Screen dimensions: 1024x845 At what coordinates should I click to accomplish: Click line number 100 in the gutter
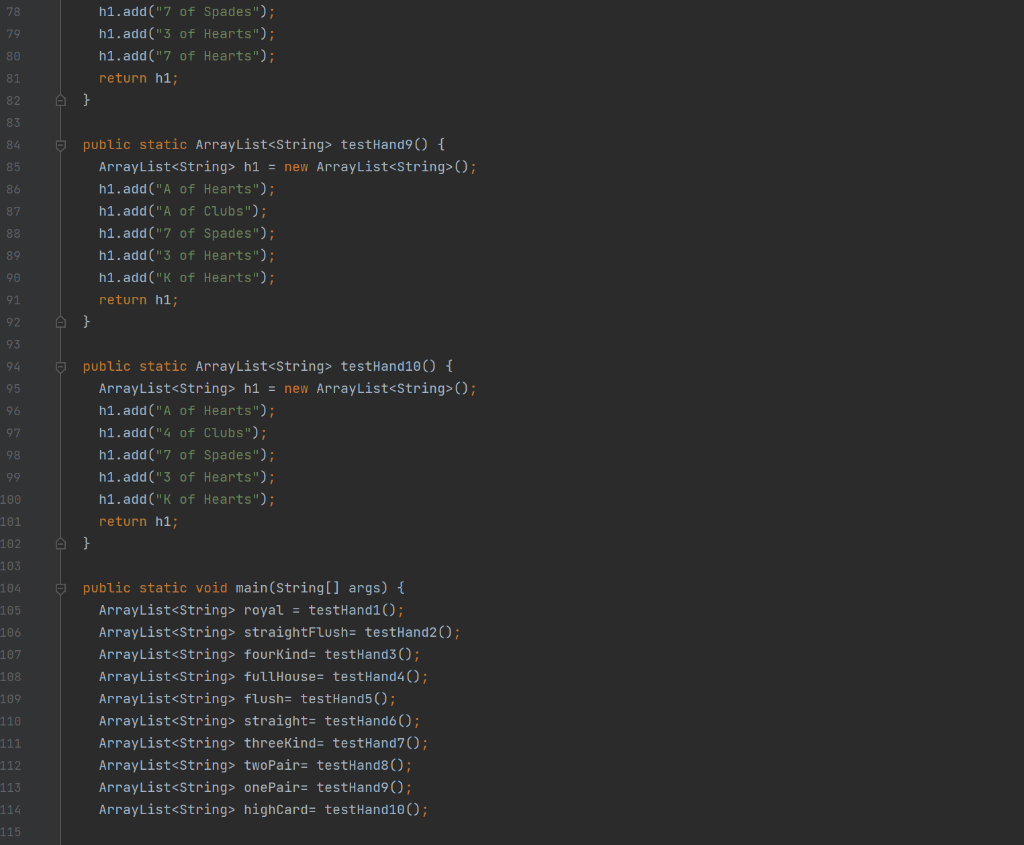[x=12, y=499]
